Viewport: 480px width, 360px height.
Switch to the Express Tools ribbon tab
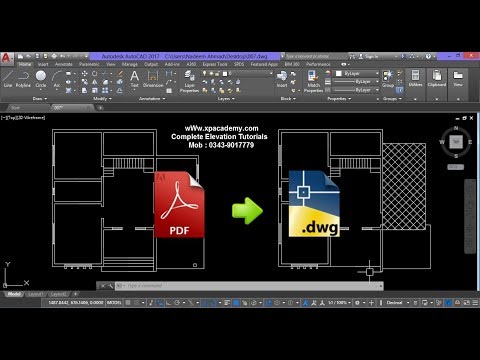click(x=215, y=64)
